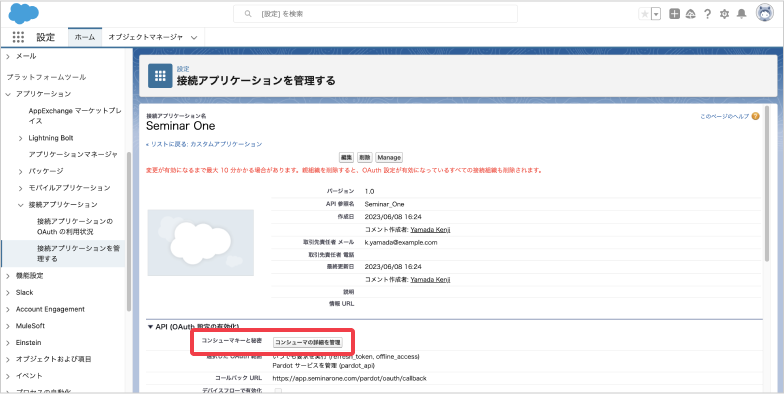
Task: Expand the オブジェクトおよび項目 sidebar section
Action: pyautogui.click(x=8, y=360)
